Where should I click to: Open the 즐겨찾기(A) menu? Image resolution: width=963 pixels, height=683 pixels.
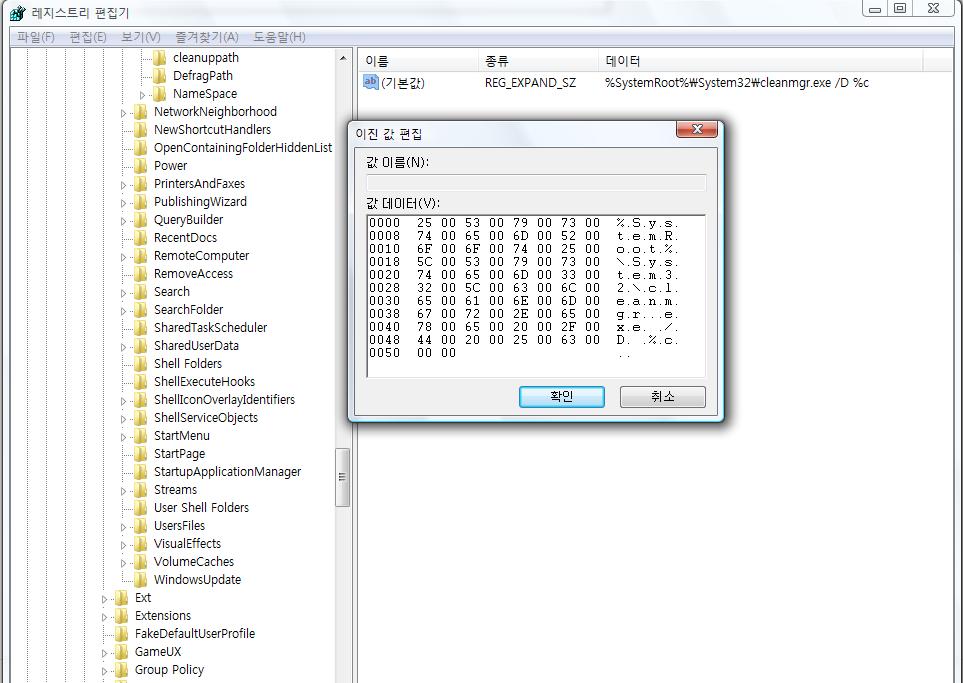[x=206, y=37]
